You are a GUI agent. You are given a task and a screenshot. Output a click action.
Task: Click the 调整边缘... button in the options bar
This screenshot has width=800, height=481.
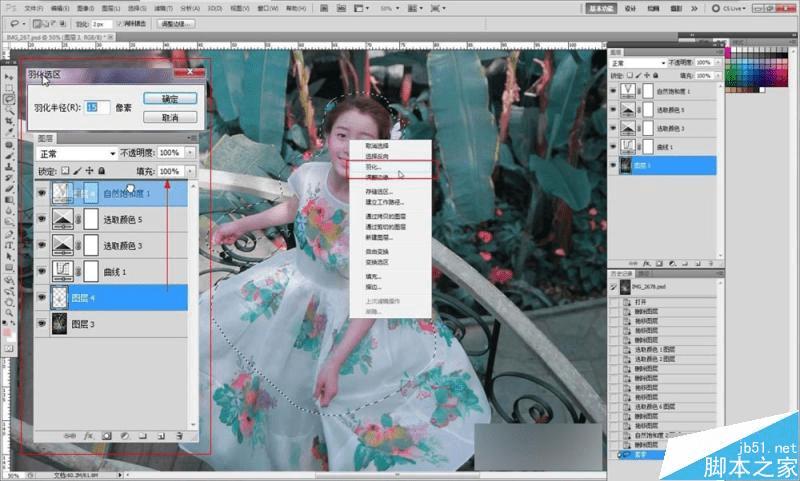pyautogui.click(x=175, y=24)
